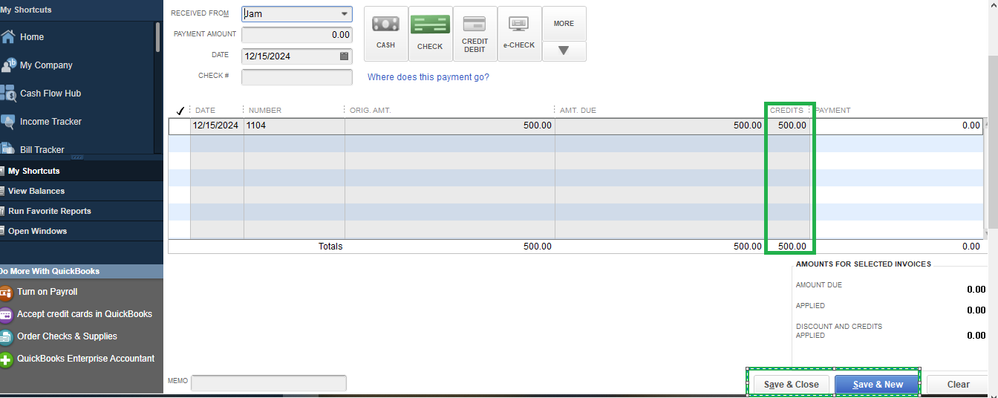Select Credit Debit payment method
Screen dimensions: 998x398
pyautogui.click(x=475, y=34)
